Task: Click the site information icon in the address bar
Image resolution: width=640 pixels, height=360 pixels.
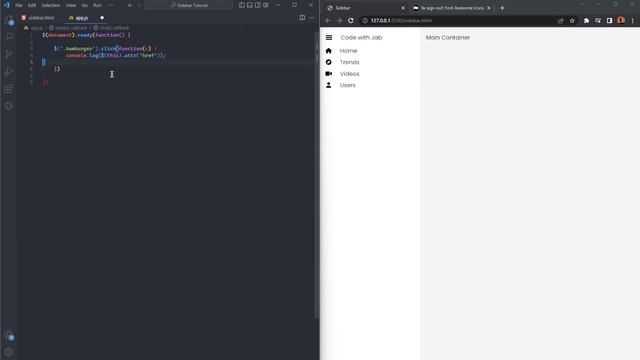Action: pos(365,20)
